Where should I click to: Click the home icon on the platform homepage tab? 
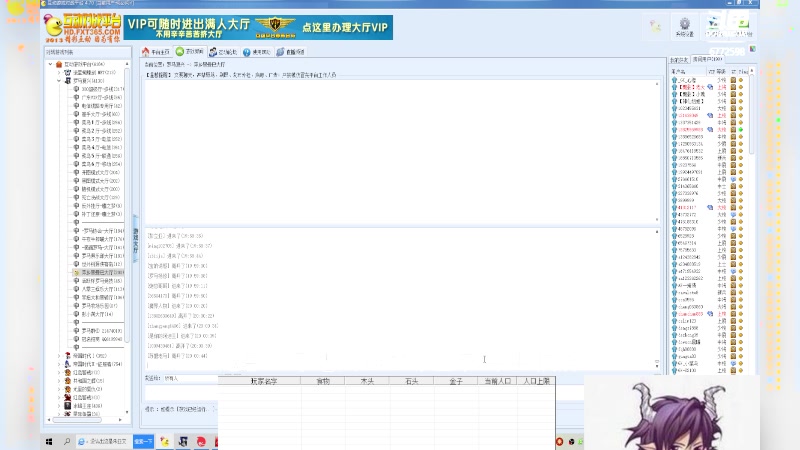click(146, 52)
